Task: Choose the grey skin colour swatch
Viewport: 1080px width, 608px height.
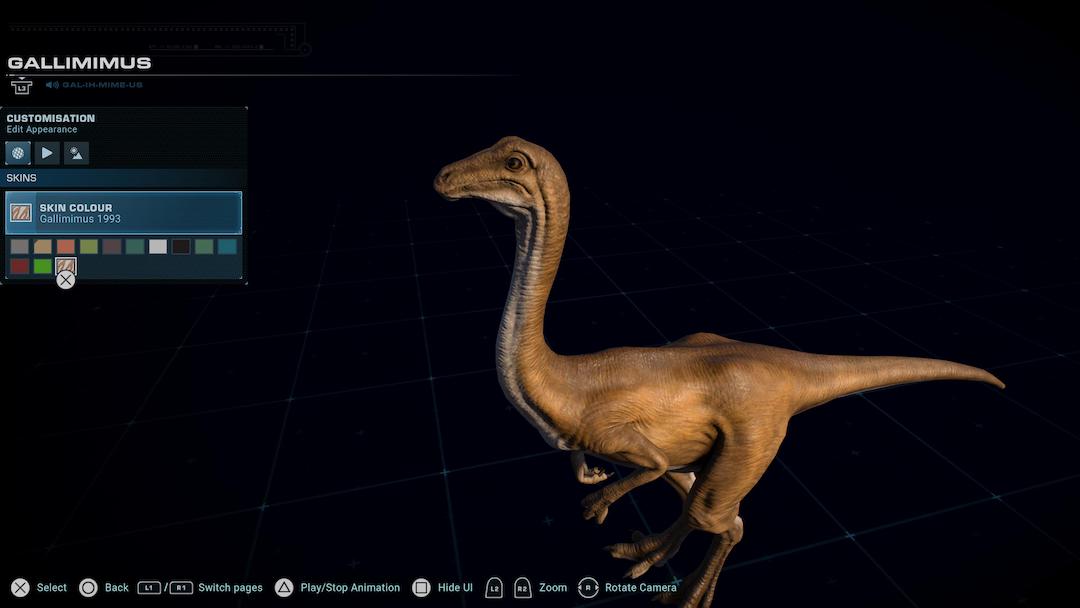Action: point(19,247)
